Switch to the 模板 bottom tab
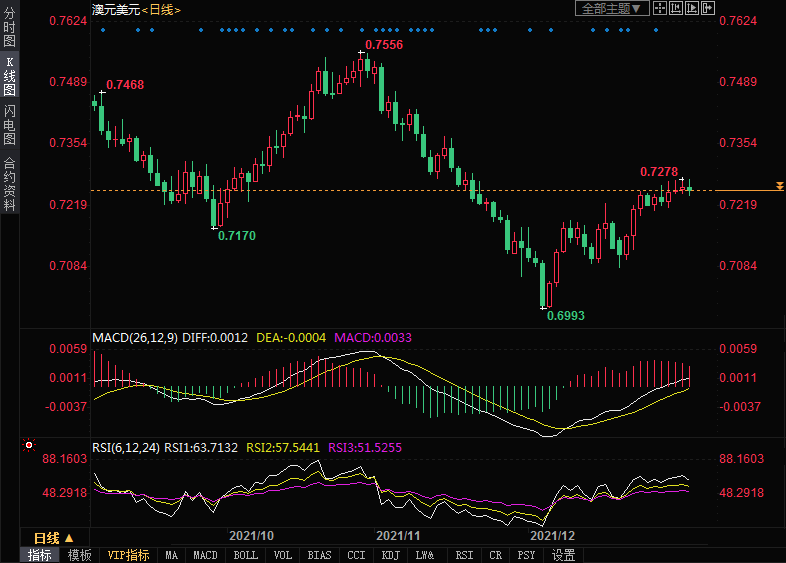 80,555
